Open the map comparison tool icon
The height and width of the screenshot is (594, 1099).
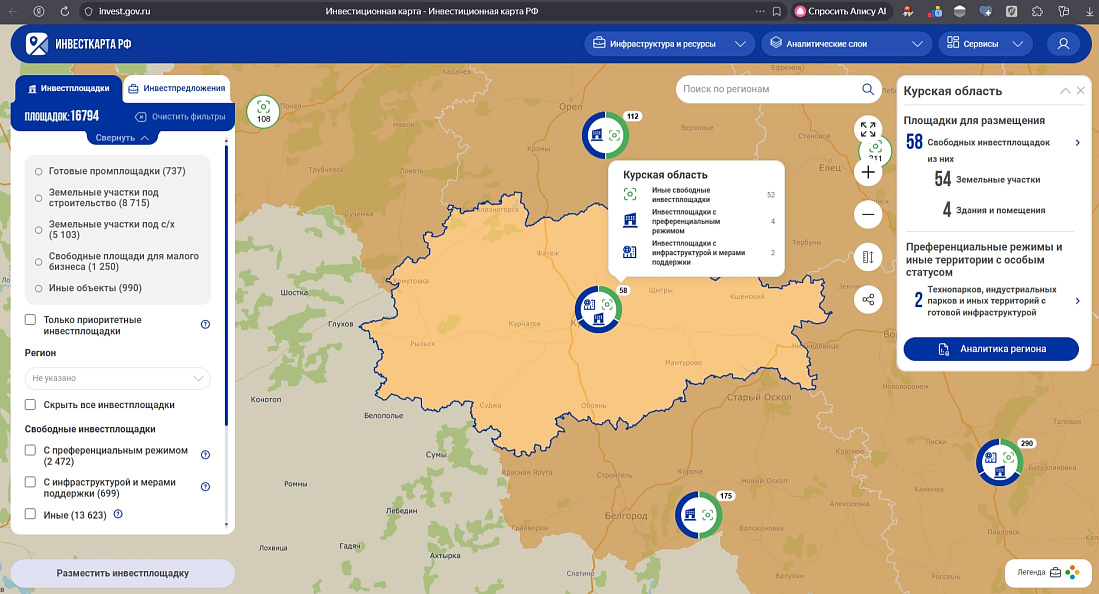point(868,257)
